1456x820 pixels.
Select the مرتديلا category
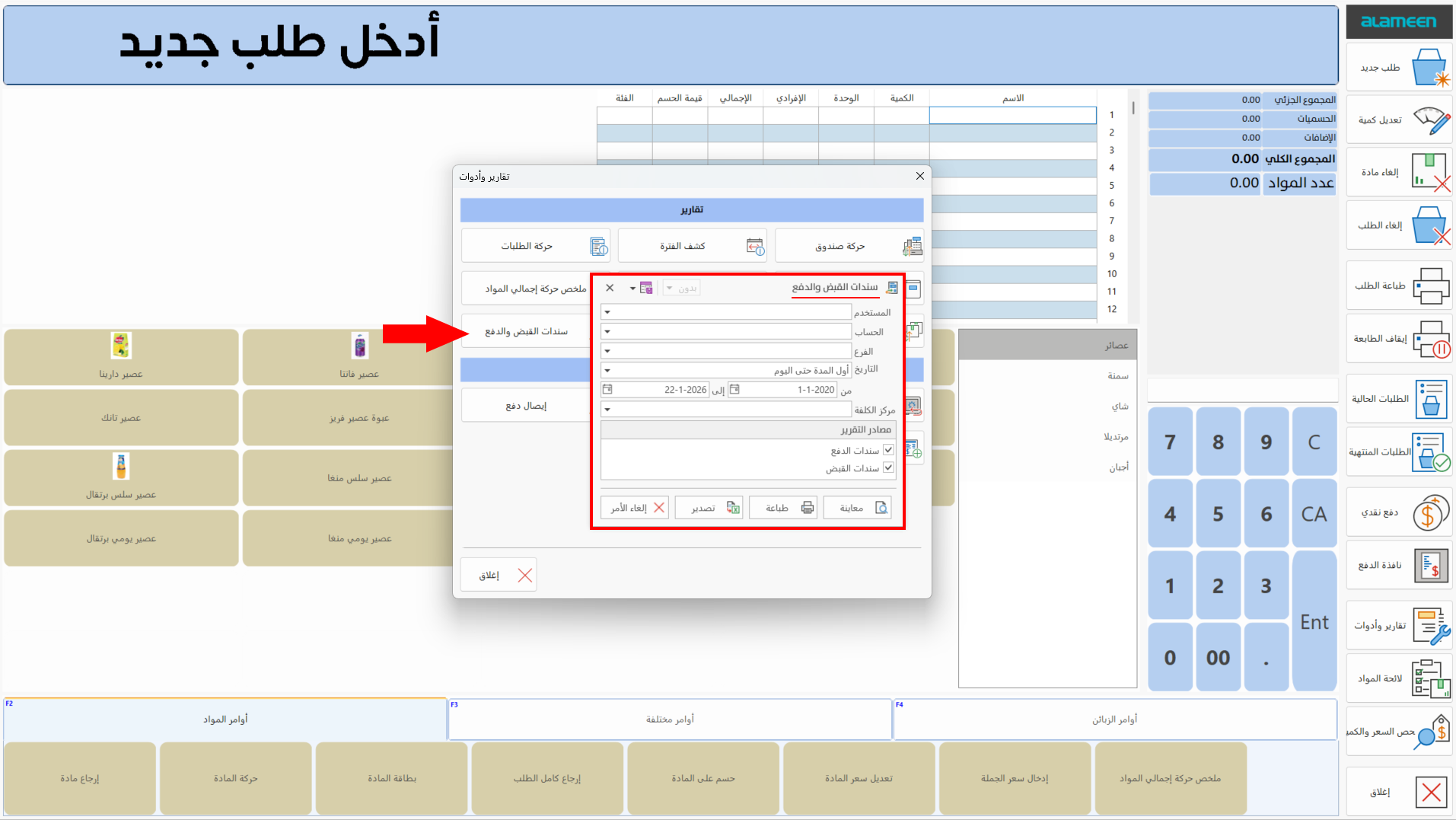point(1047,437)
